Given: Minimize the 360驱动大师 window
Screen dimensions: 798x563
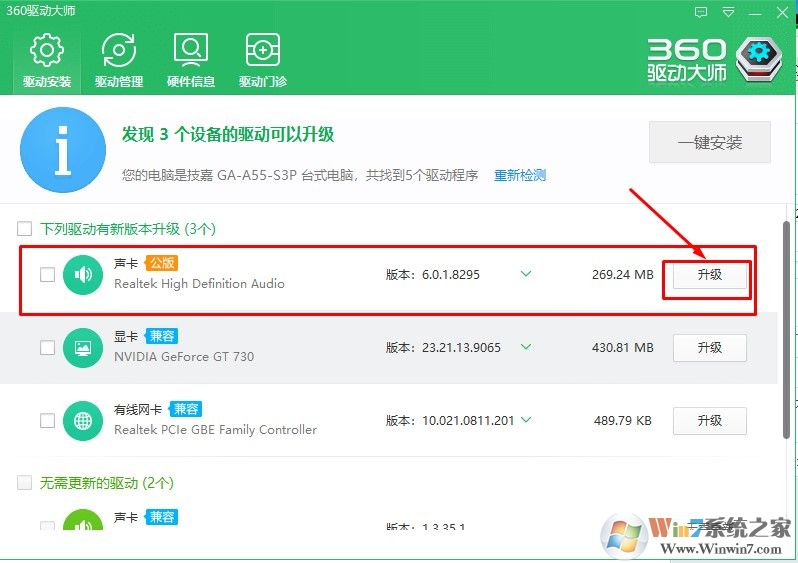Looking at the screenshot, I should tap(755, 12).
